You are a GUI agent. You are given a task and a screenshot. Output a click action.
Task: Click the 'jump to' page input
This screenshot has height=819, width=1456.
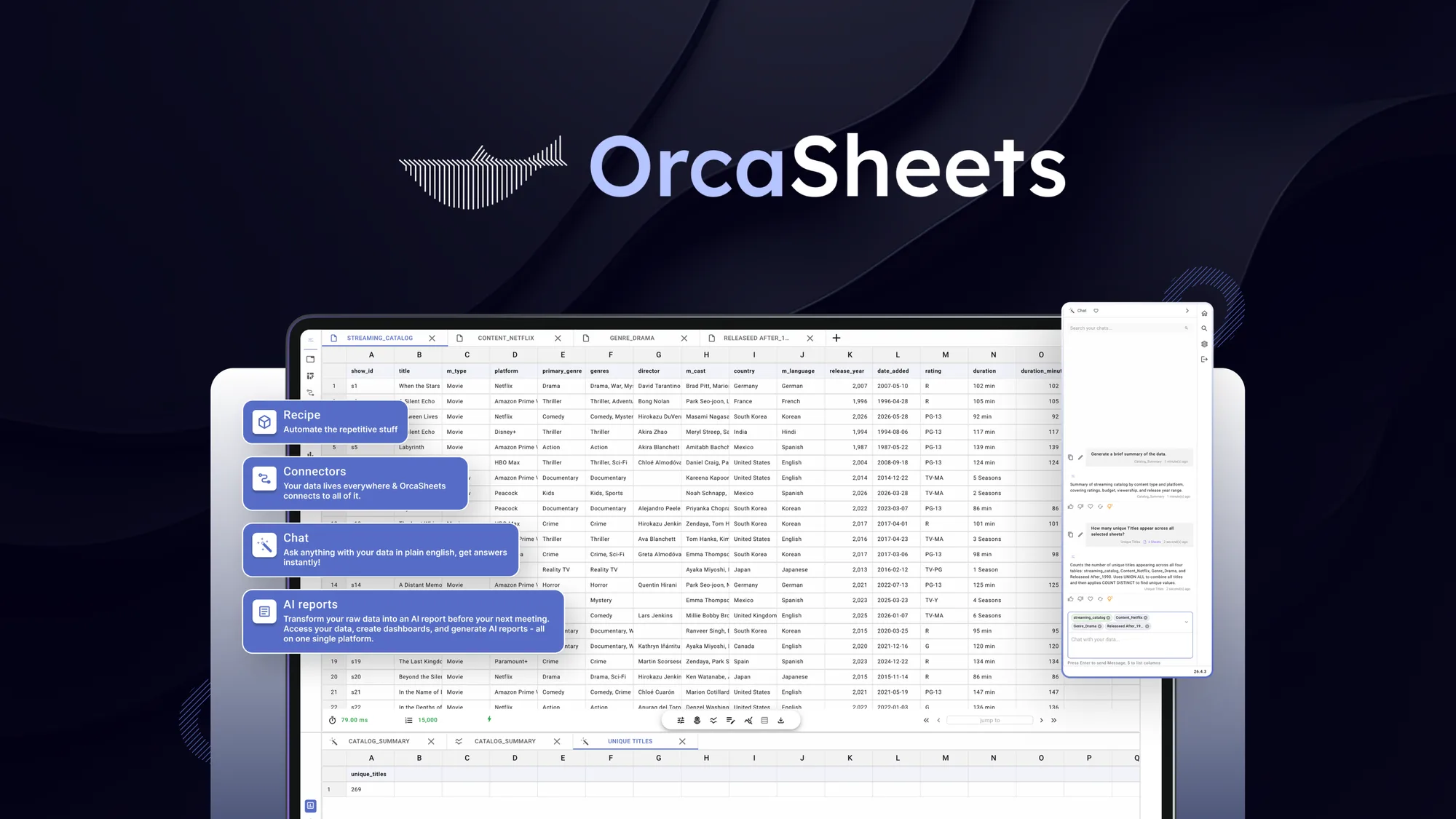[990, 721]
